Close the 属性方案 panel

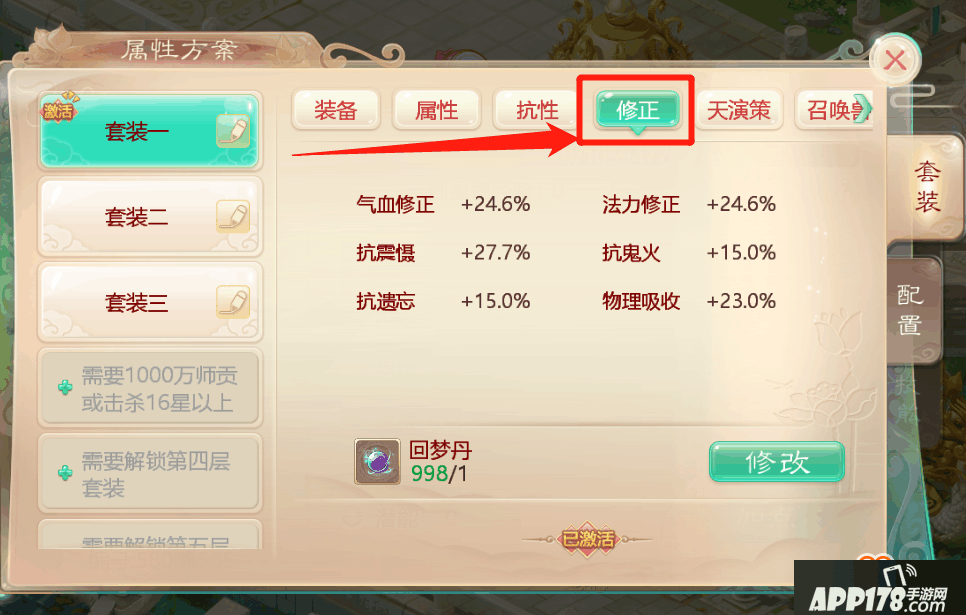coord(895,60)
